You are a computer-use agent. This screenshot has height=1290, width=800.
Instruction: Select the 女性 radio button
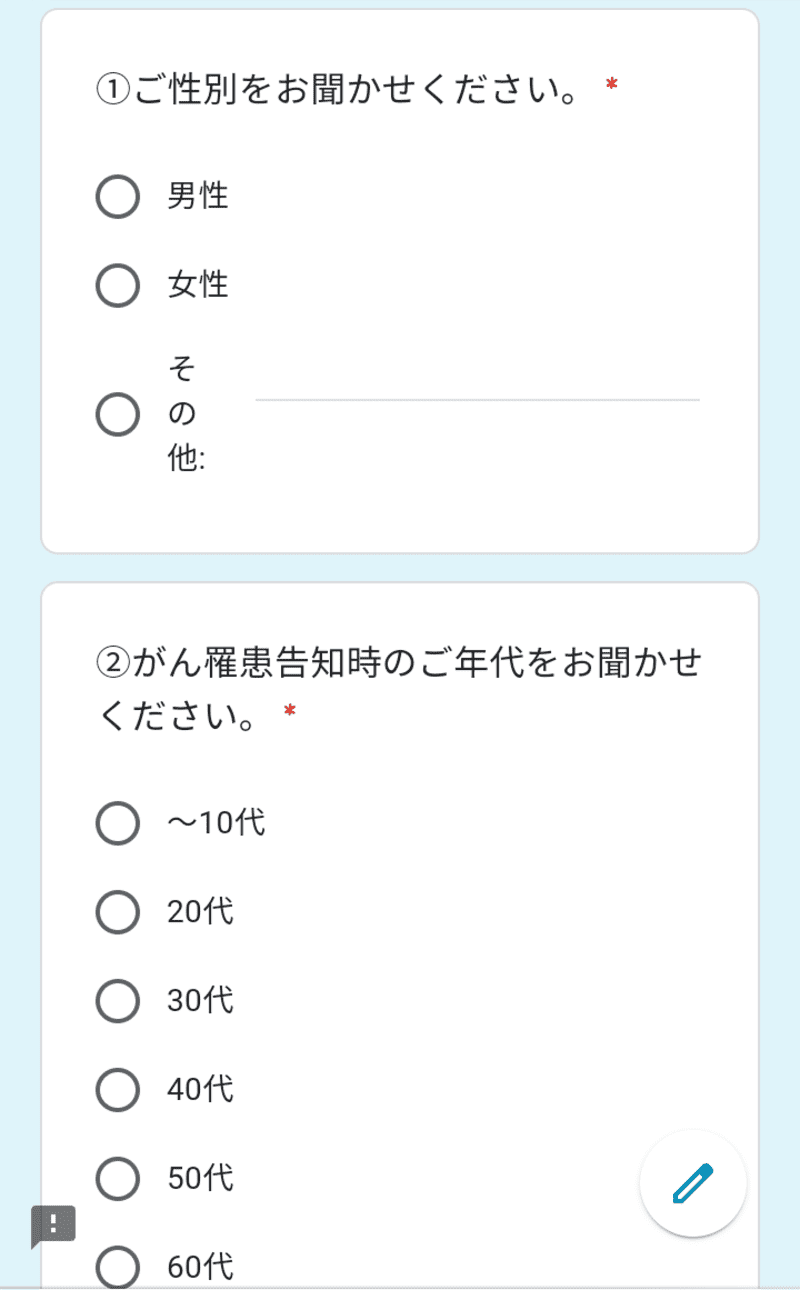(x=117, y=286)
